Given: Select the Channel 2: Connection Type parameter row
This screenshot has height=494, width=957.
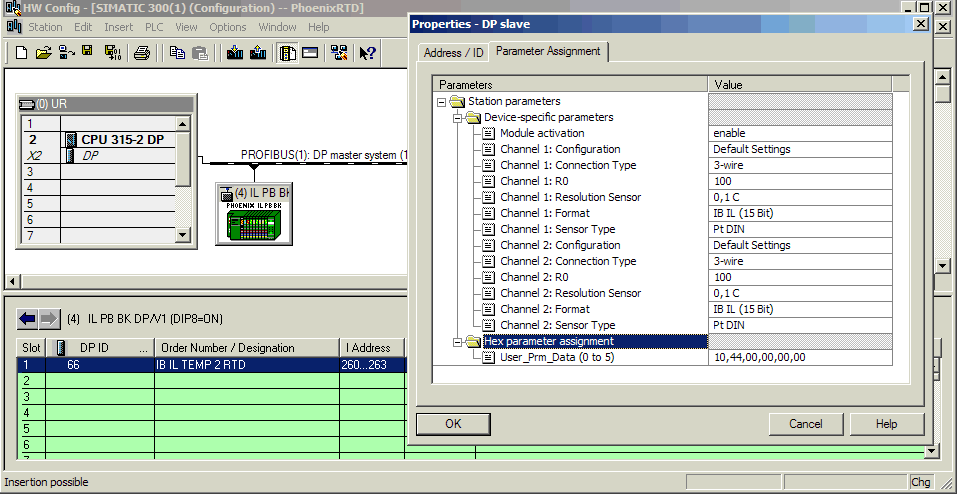Looking at the screenshot, I should tap(568, 261).
